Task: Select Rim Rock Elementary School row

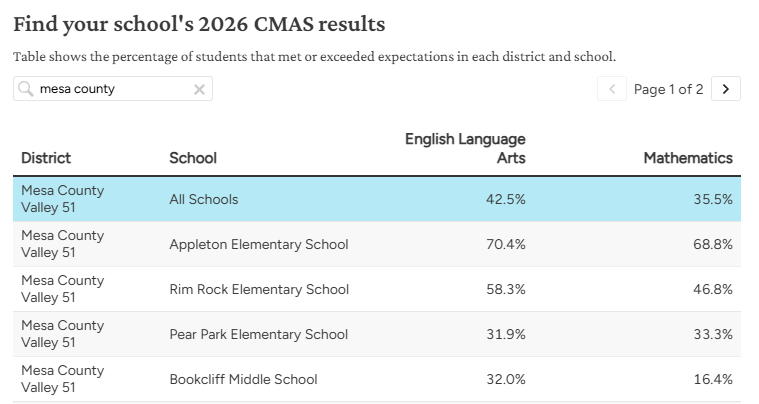Action: [377, 289]
